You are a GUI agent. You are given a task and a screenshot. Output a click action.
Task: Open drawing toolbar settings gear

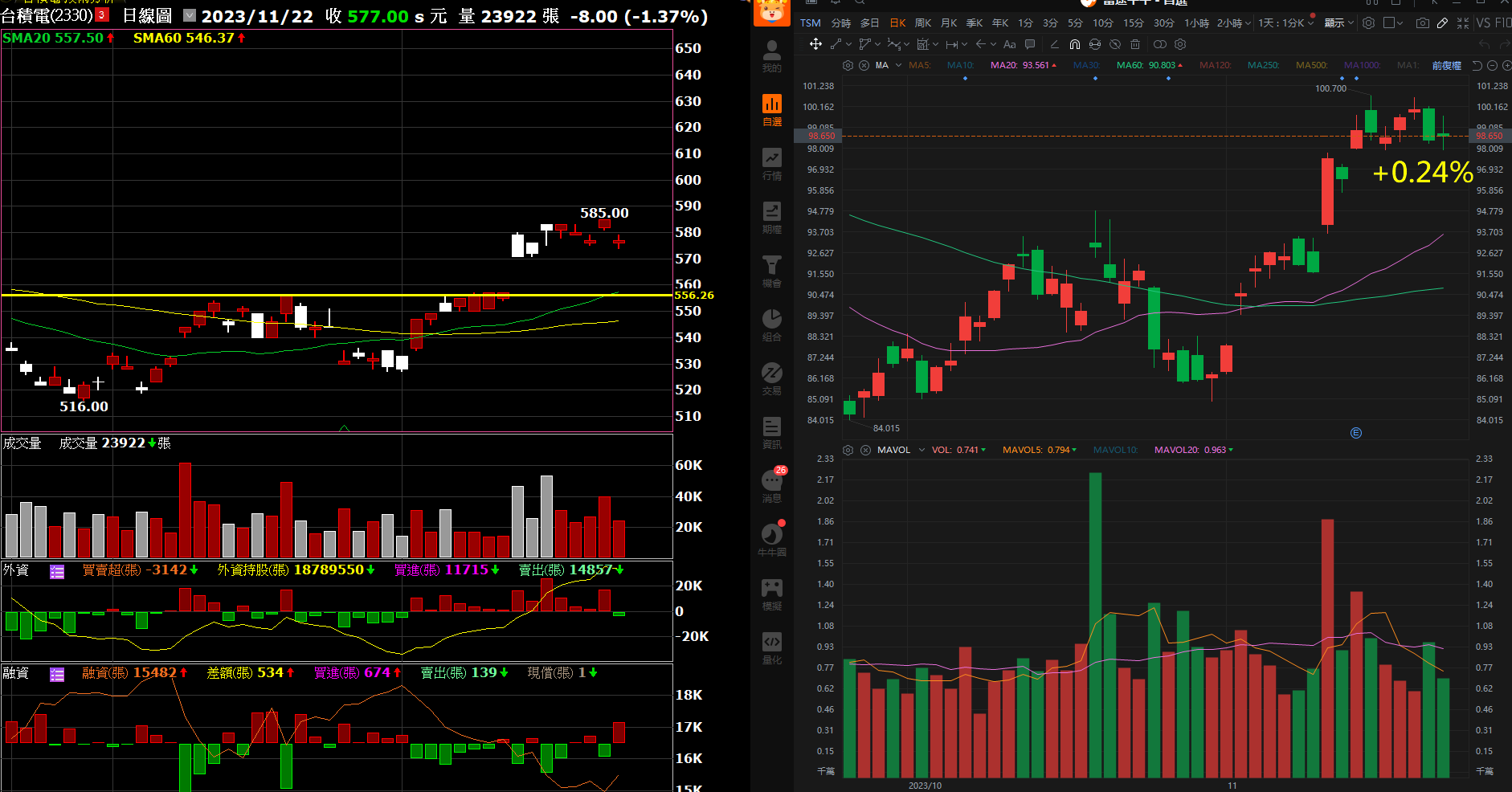click(x=1180, y=44)
